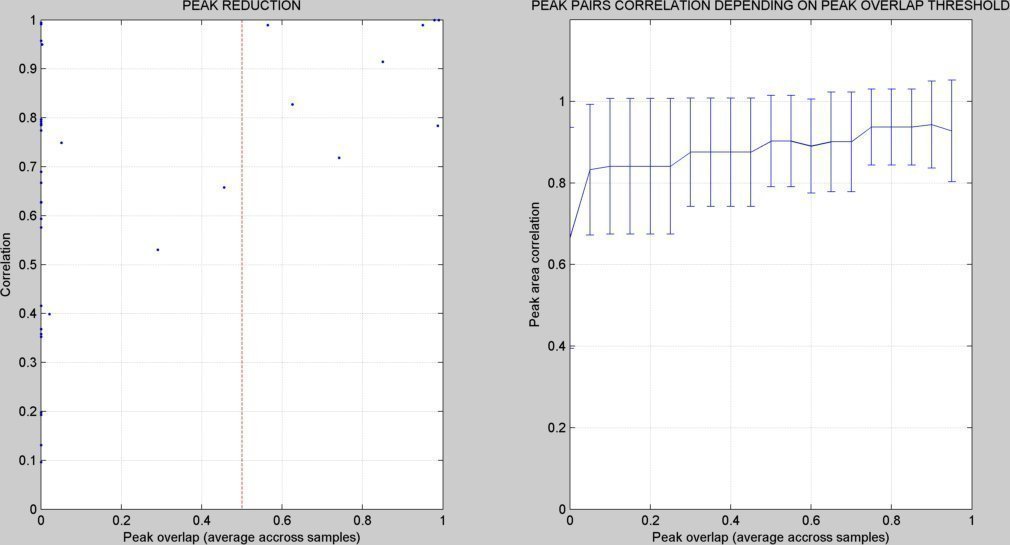The height and width of the screenshot is (545, 1010).
Task: Click the PEAK PAIRS CORRELATION plot title
Action: point(770,6)
